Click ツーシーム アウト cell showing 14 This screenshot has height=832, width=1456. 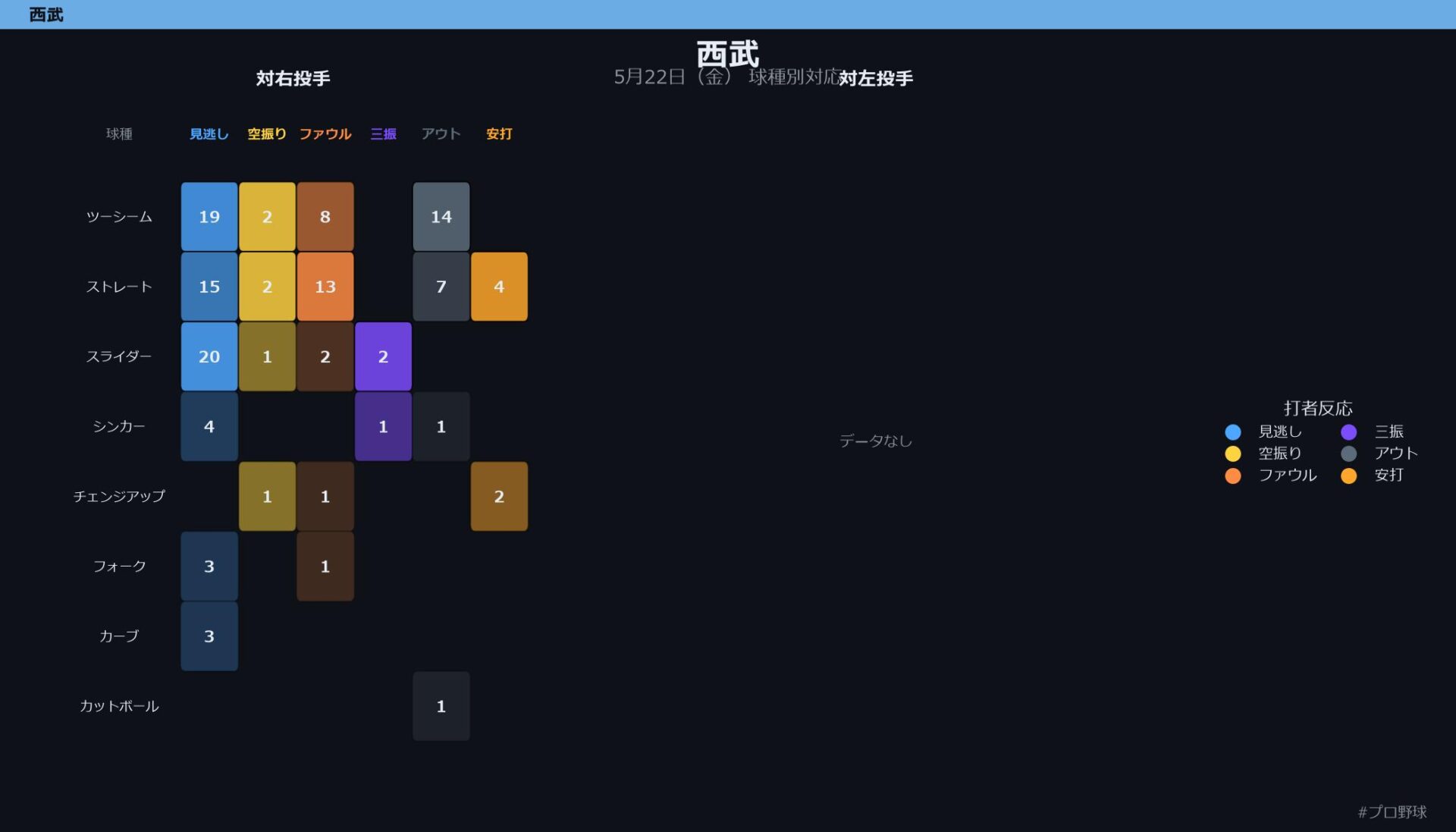pyautogui.click(x=441, y=217)
